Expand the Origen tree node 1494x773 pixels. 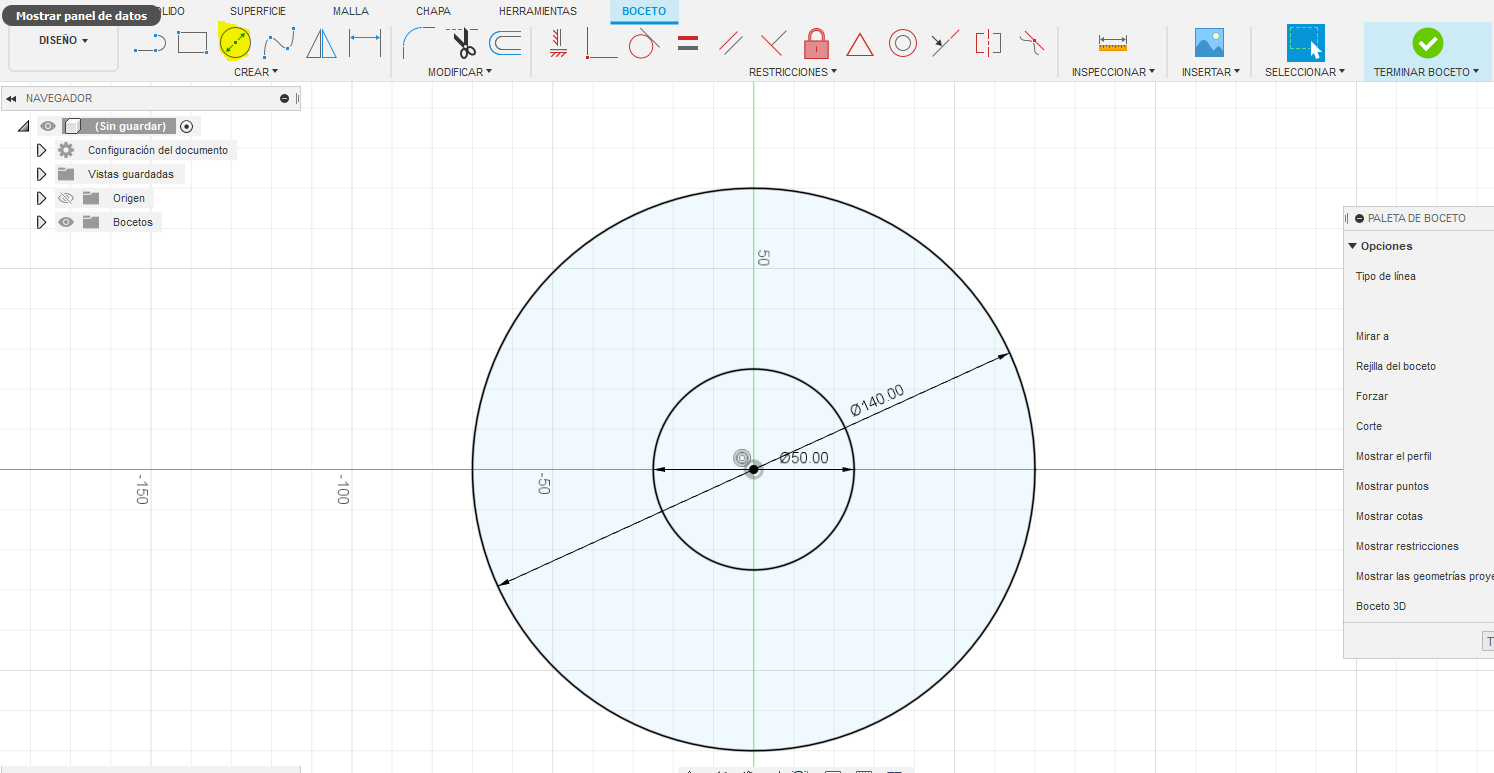[41, 198]
